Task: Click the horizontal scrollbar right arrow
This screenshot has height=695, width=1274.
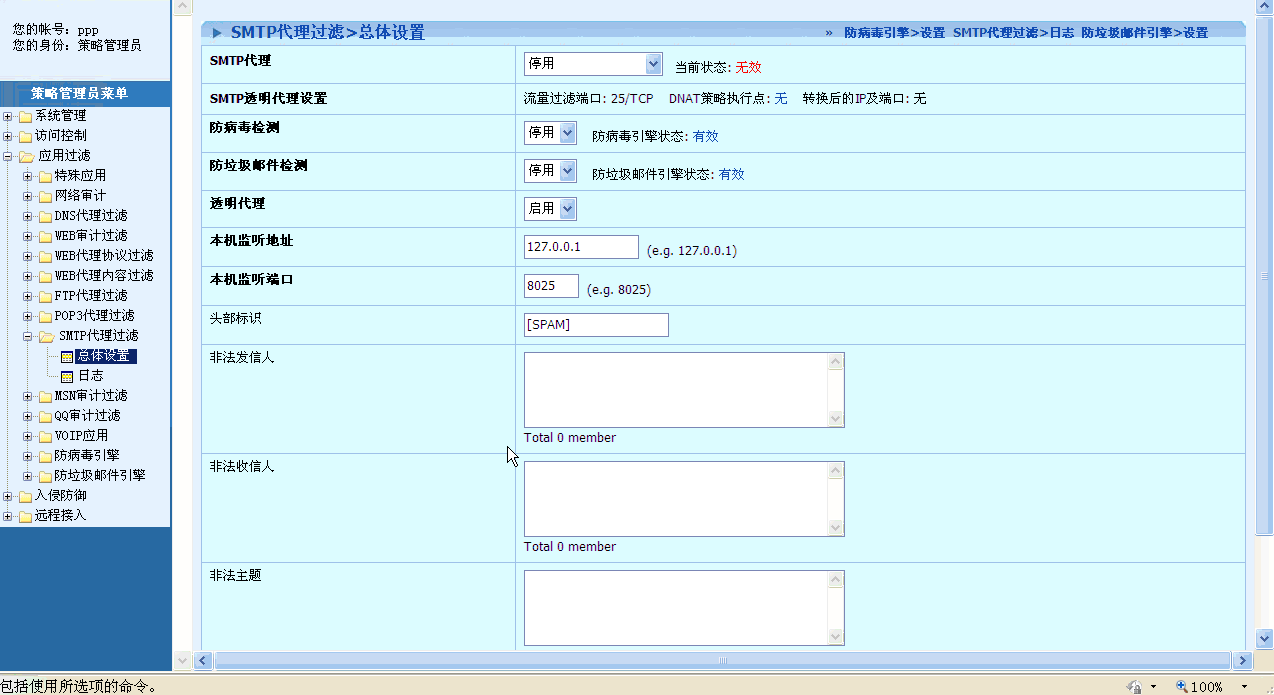Action: click(x=1243, y=660)
